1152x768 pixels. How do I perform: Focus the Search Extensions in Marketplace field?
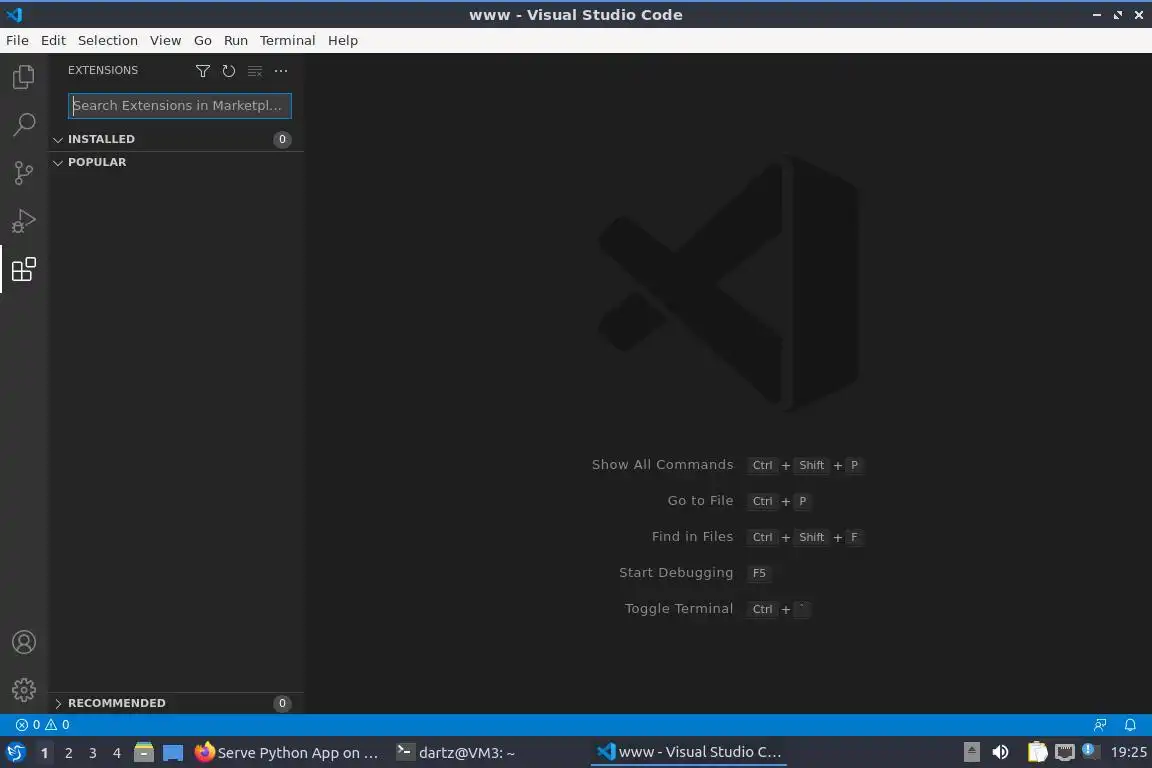click(x=180, y=106)
